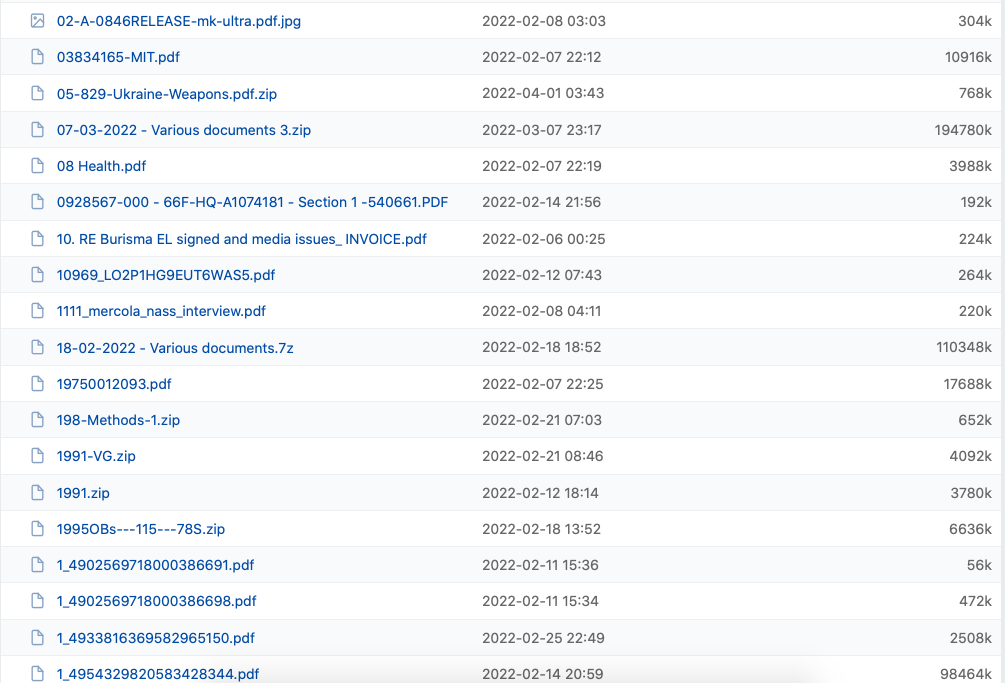Screen dimensions: 1005x683
Task: Open 1_4902569718000386698.pdf link
Action: [x=156, y=601]
